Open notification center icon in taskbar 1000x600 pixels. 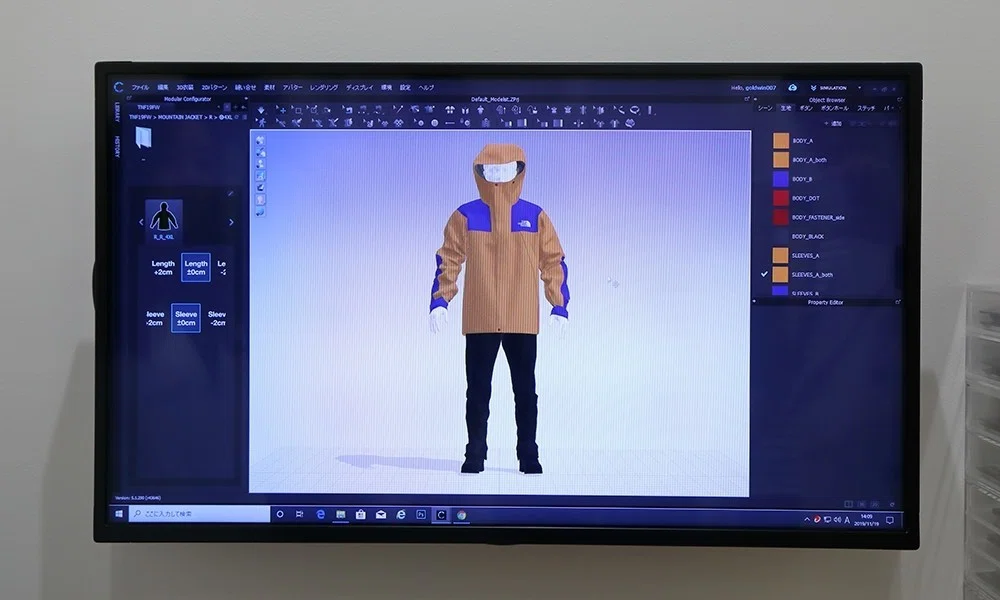[x=890, y=520]
